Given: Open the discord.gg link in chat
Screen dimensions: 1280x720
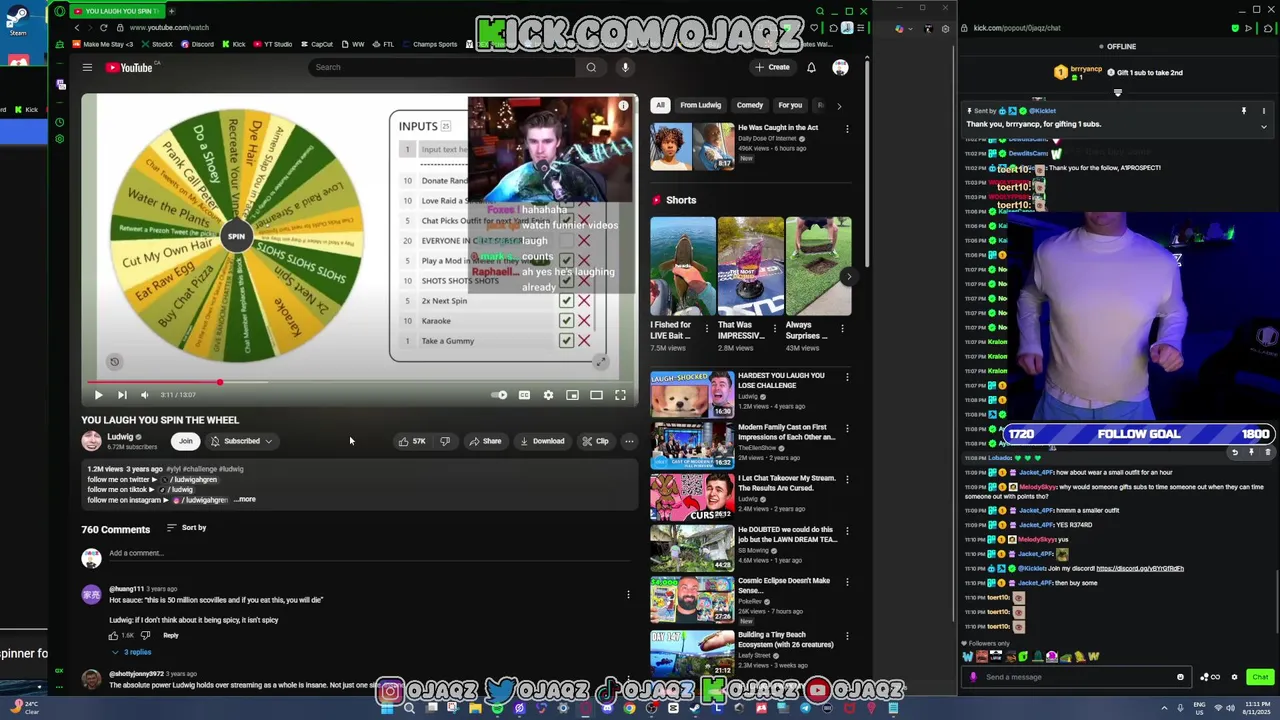Looking at the screenshot, I should 1140,568.
